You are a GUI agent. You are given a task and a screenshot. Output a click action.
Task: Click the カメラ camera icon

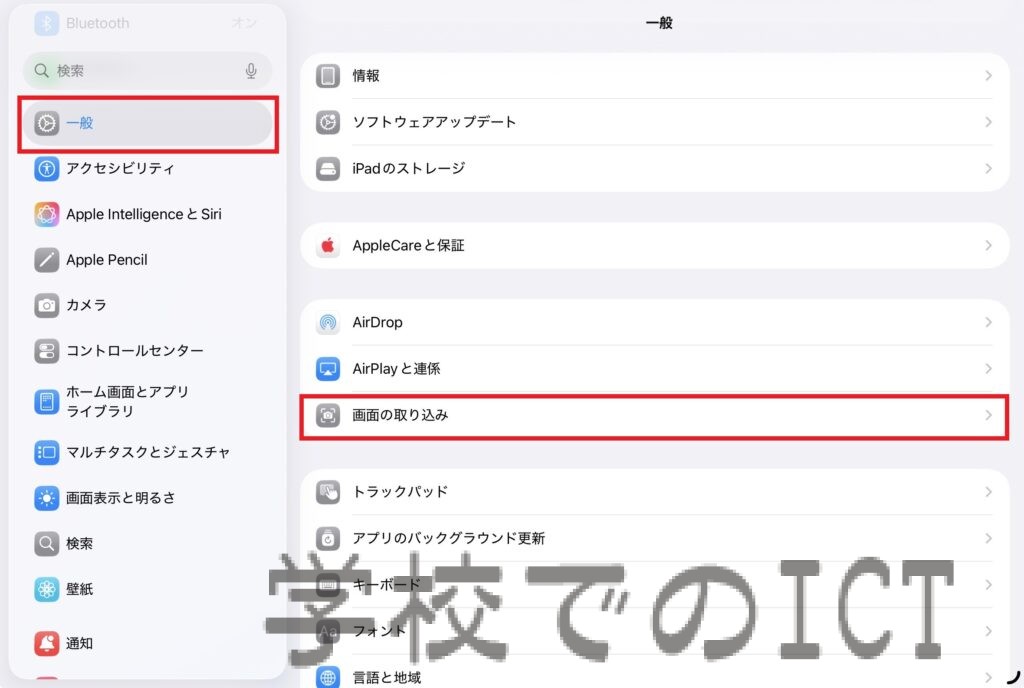point(46,305)
